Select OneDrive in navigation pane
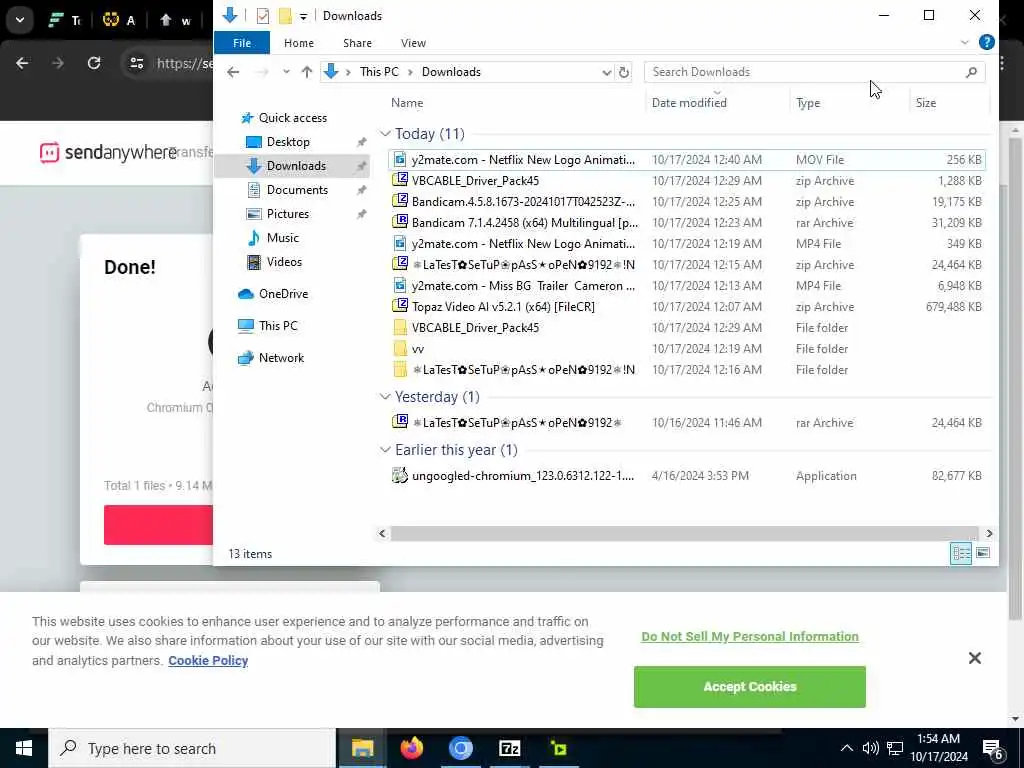The image size is (1024, 768). [x=283, y=294]
